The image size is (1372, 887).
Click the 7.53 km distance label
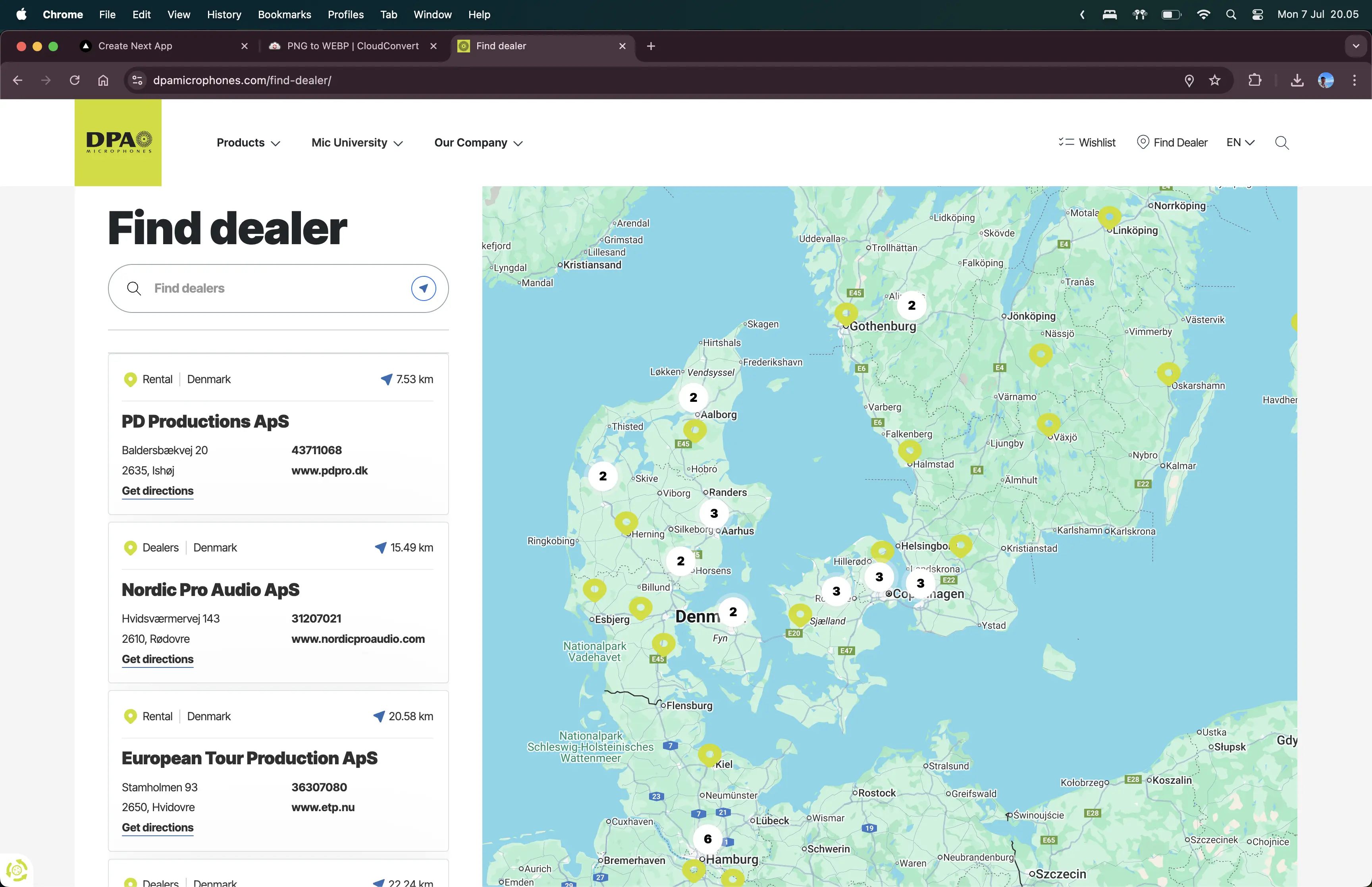[x=414, y=379]
